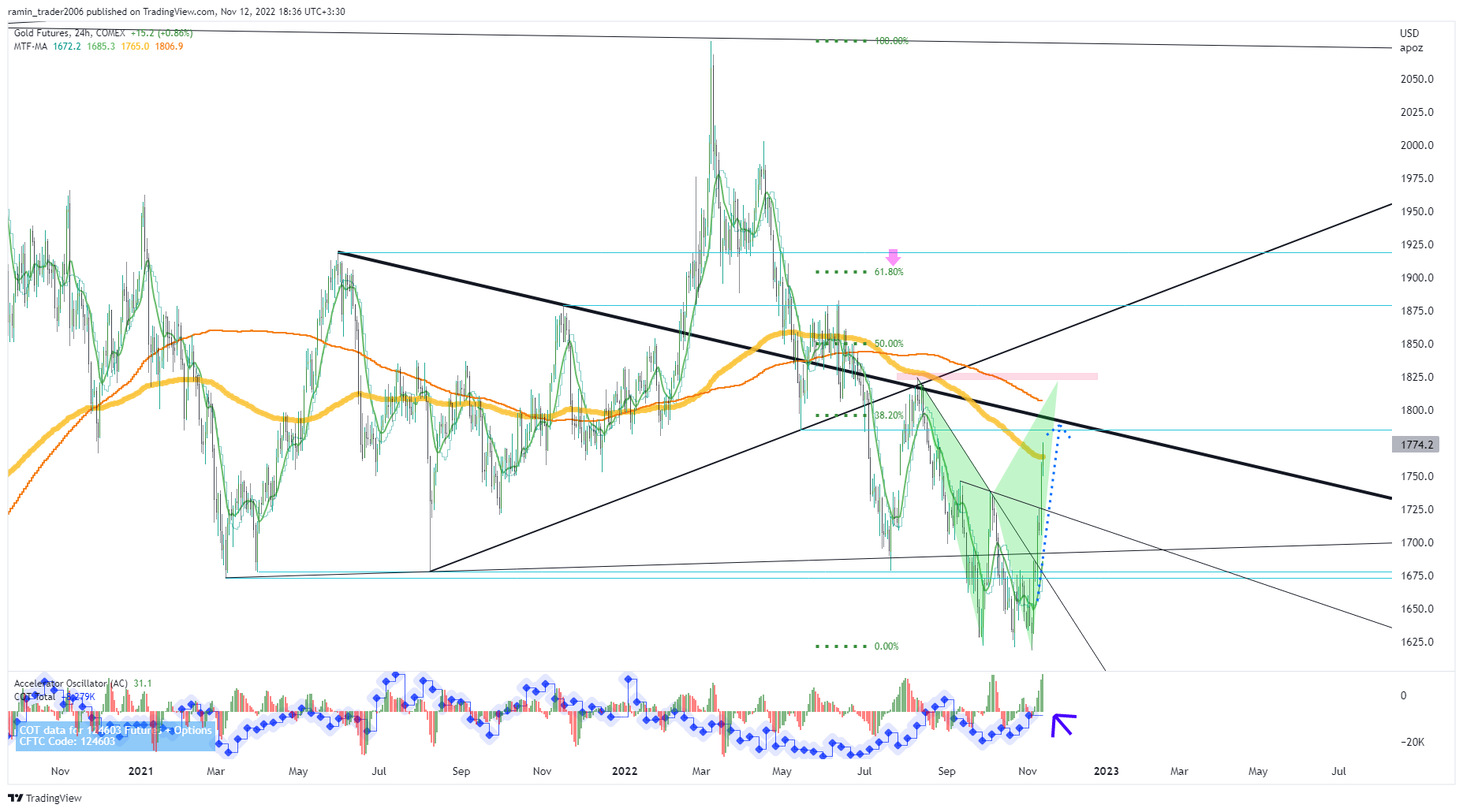This screenshot has width=1463, height=812.
Task: Click the 2023 year label on time axis
Action: [x=1107, y=771]
